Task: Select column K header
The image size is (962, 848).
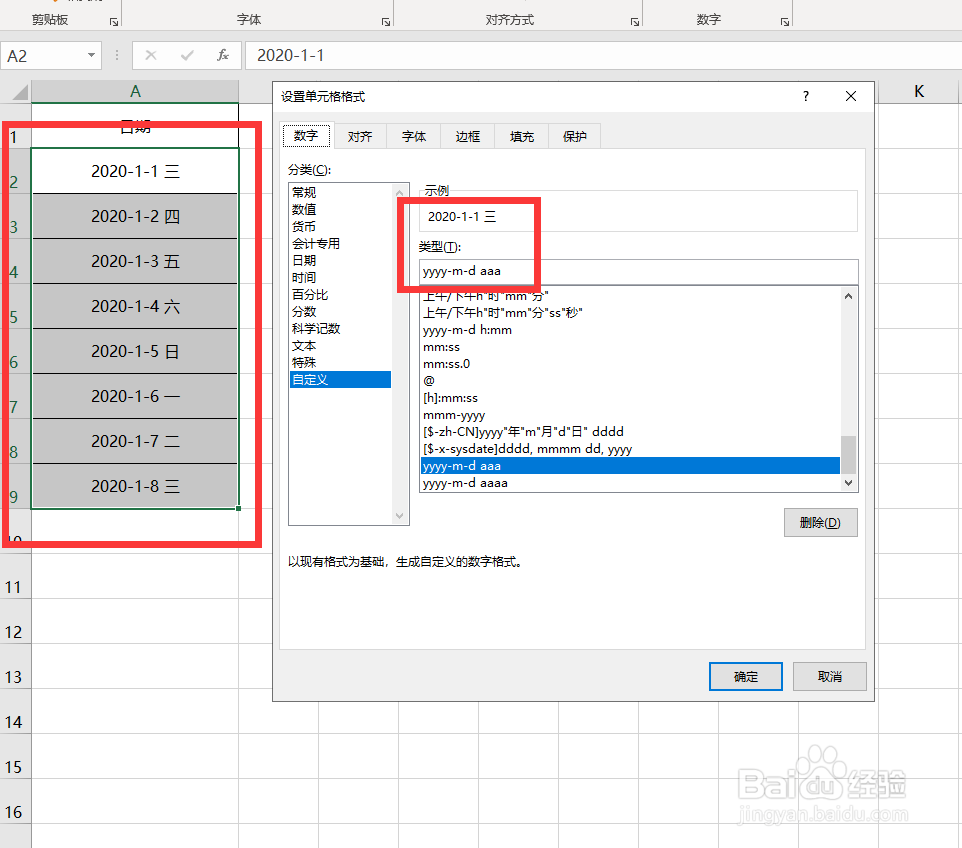Action: (918, 91)
